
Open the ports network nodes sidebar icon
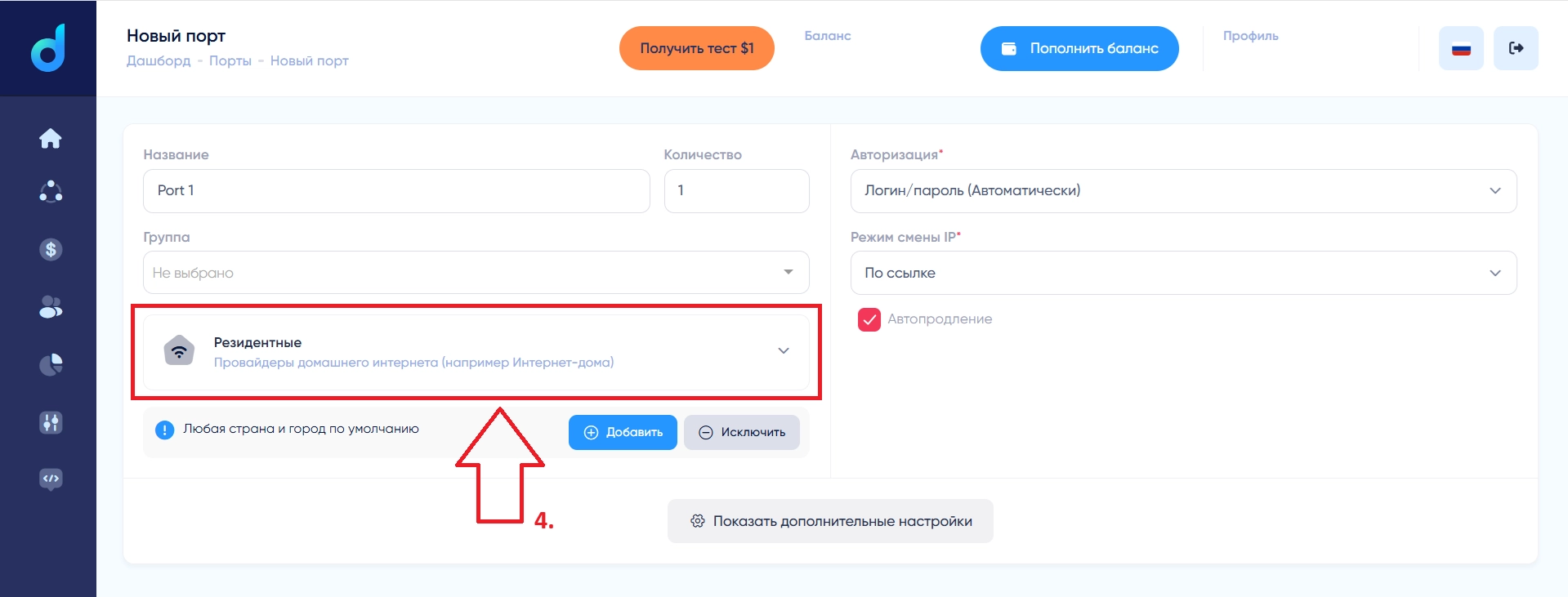[x=51, y=192]
